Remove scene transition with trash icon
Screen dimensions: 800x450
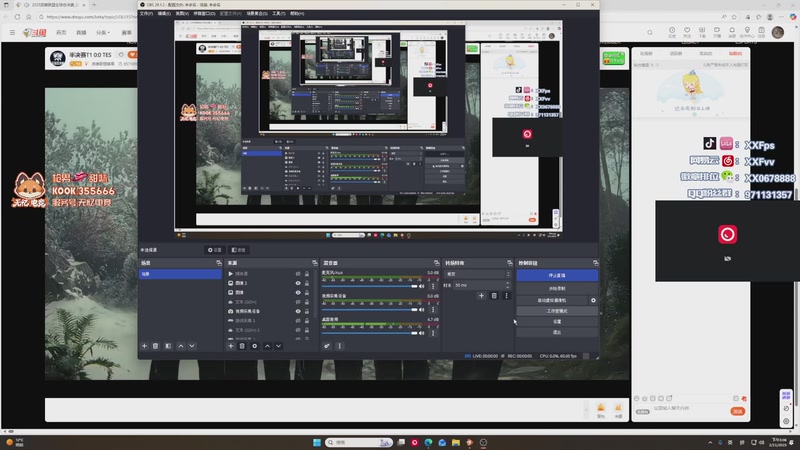tap(494, 295)
